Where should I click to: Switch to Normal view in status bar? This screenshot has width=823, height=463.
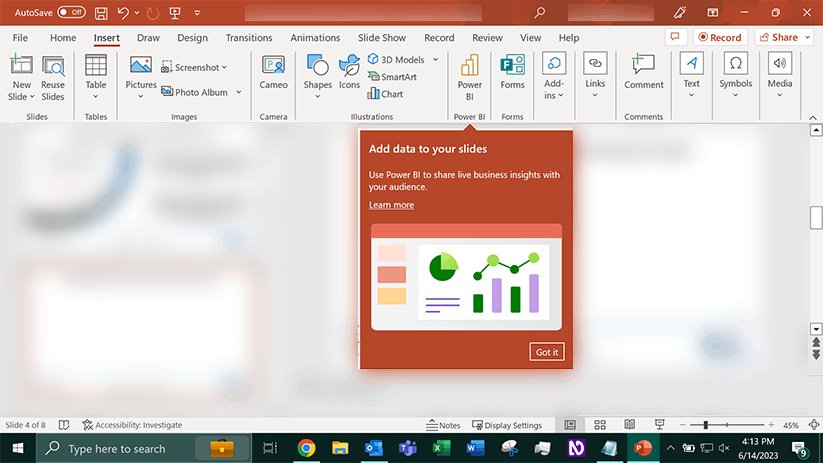570,425
